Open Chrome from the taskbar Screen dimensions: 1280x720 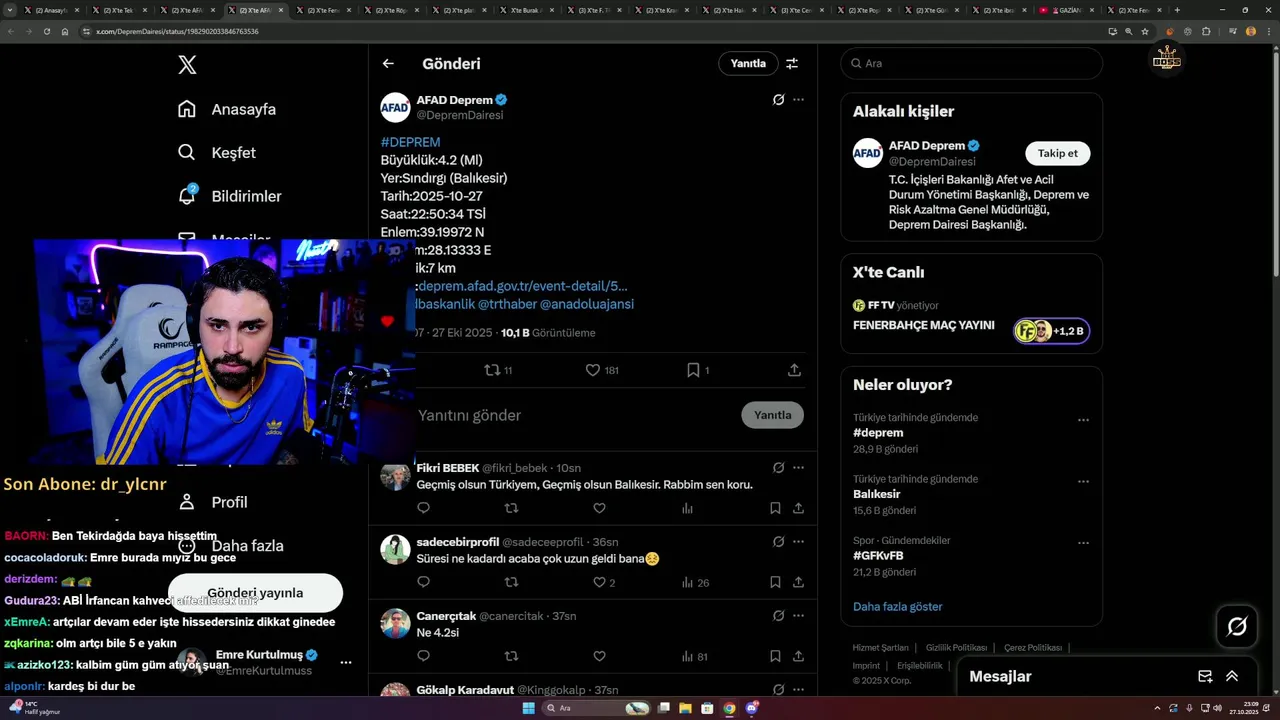(x=729, y=708)
